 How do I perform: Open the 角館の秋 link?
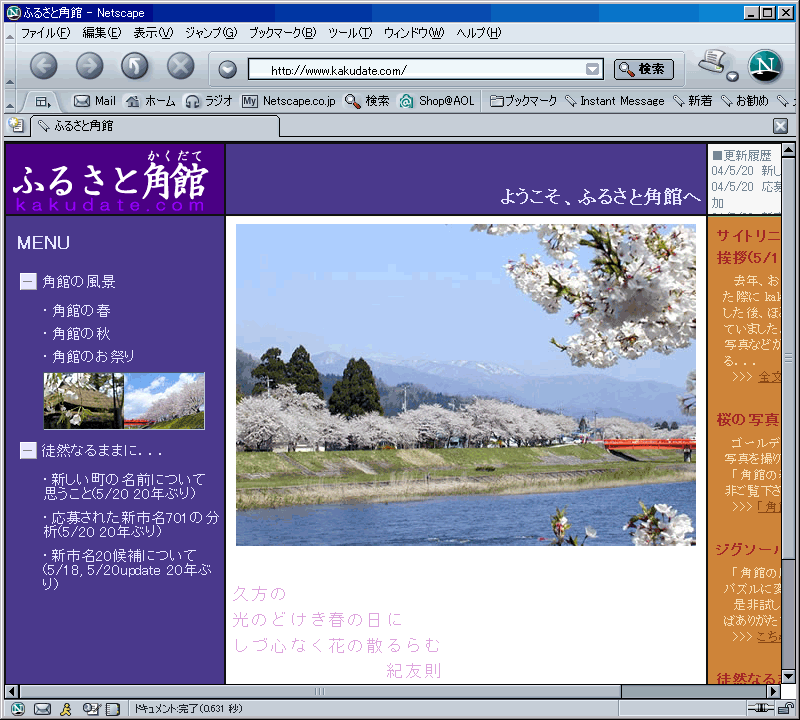point(81,333)
